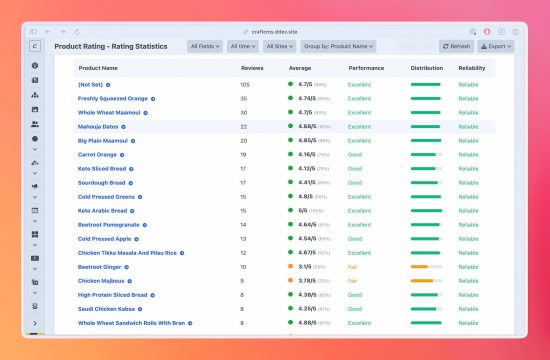Open the Group by: Product Name dropdown
Image resolution: width=550 pixels, height=360 pixels.
(338, 46)
